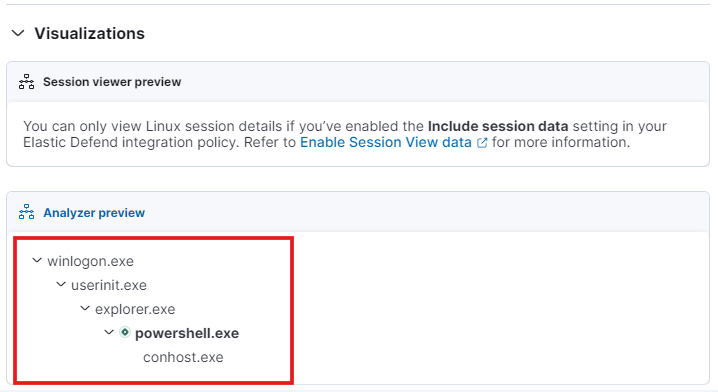Select userinit.exe in the process tree
The height and width of the screenshot is (392, 718).
click(x=109, y=285)
